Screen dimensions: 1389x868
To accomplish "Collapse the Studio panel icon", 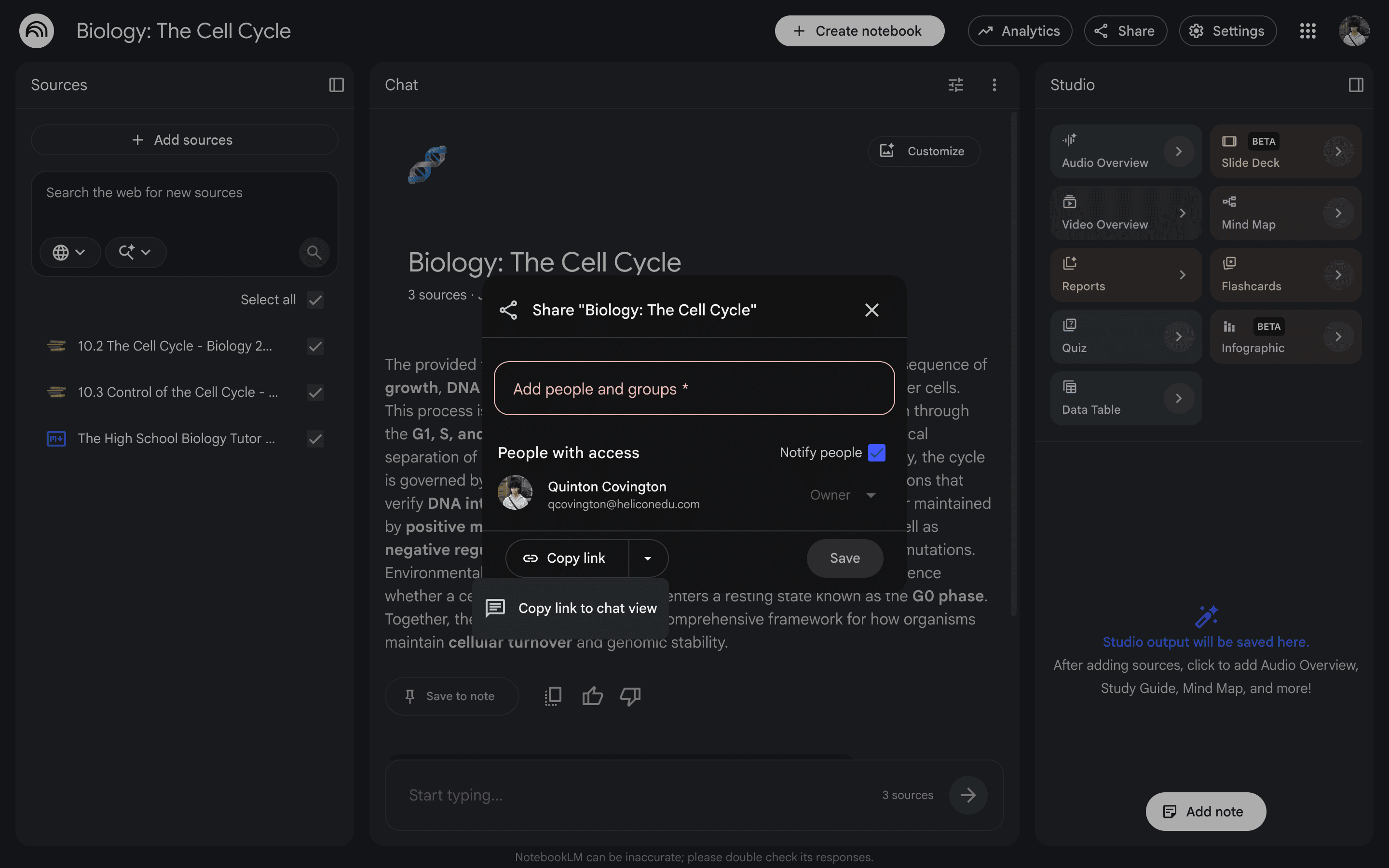I will point(1356,85).
